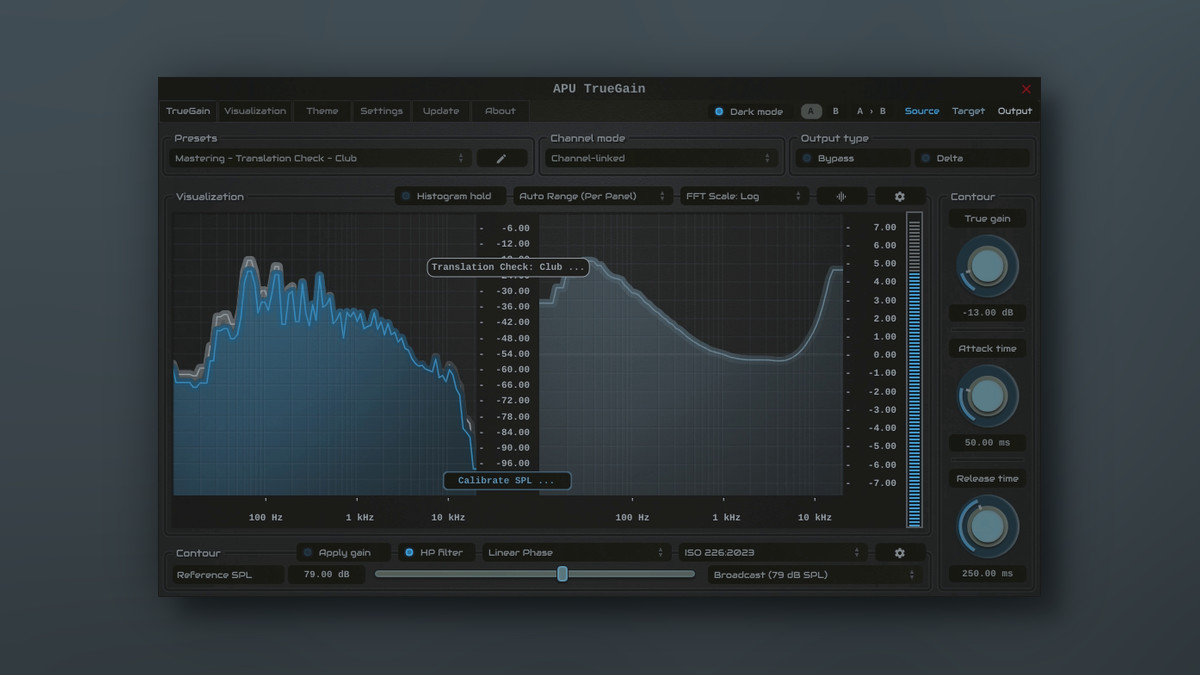This screenshot has height=675, width=1200.
Task: Open Contour settings gear icon
Action: (899, 552)
